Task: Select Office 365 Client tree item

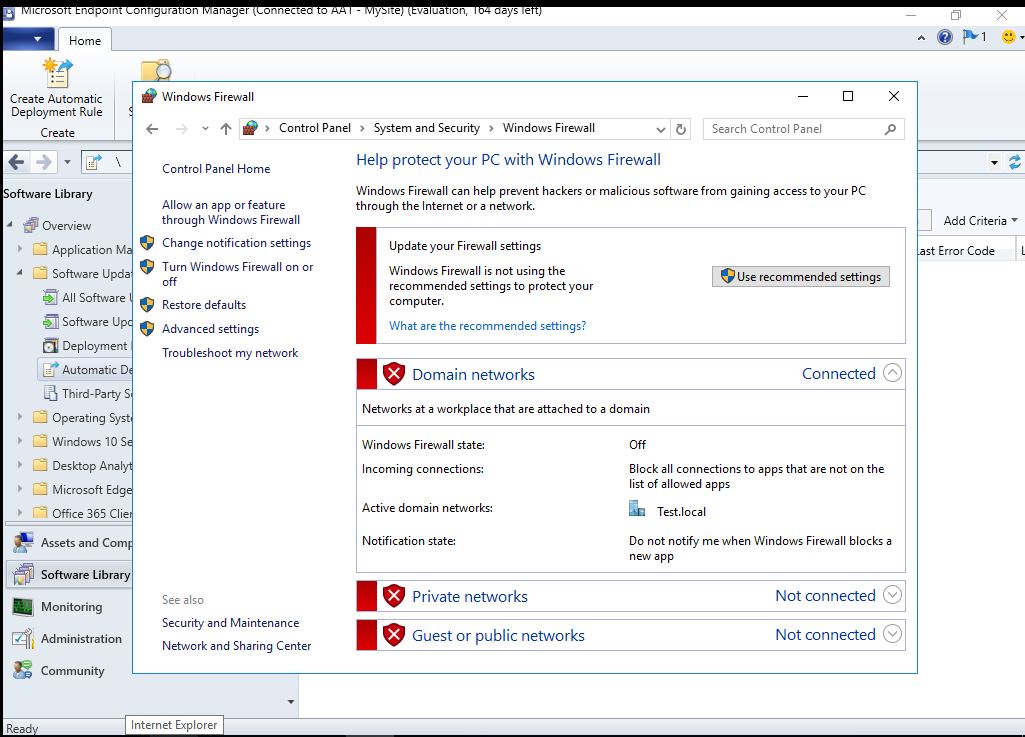Action: tap(82, 513)
